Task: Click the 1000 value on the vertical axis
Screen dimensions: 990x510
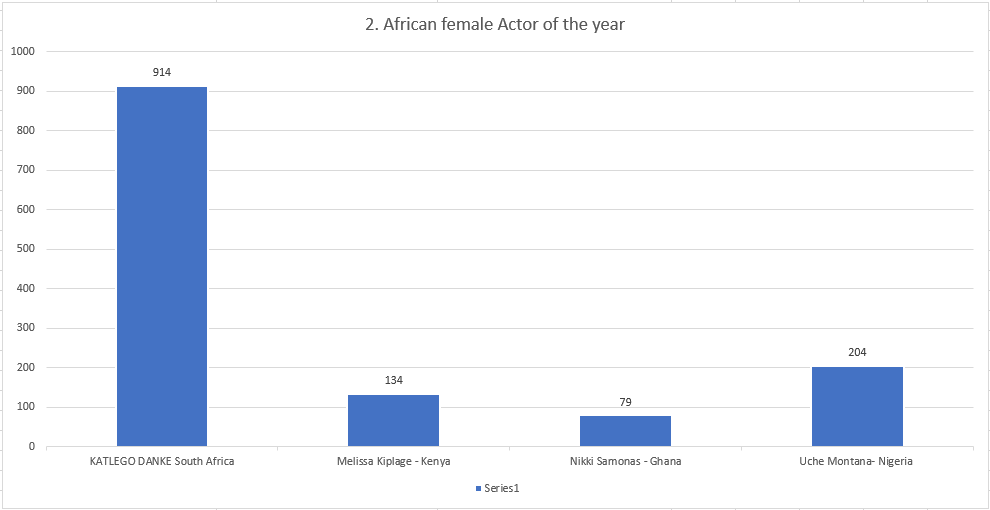Action: click(22, 51)
